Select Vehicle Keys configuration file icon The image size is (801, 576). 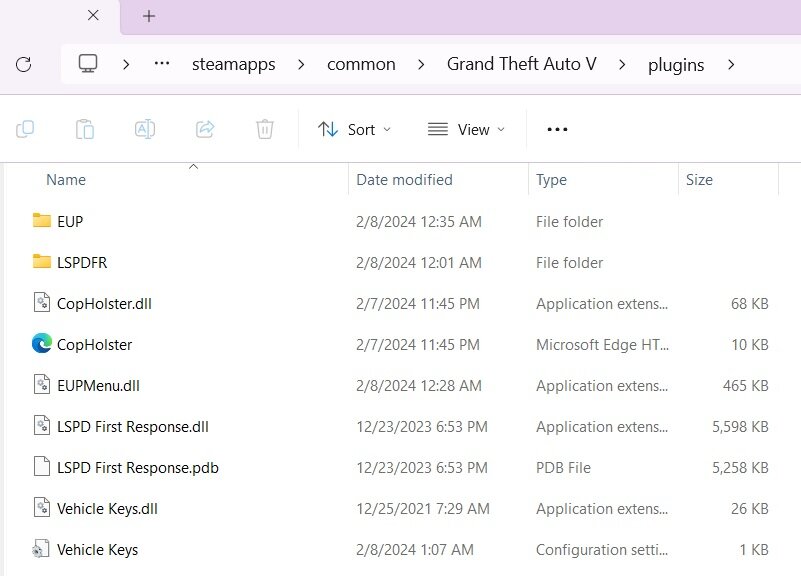pos(41,549)
